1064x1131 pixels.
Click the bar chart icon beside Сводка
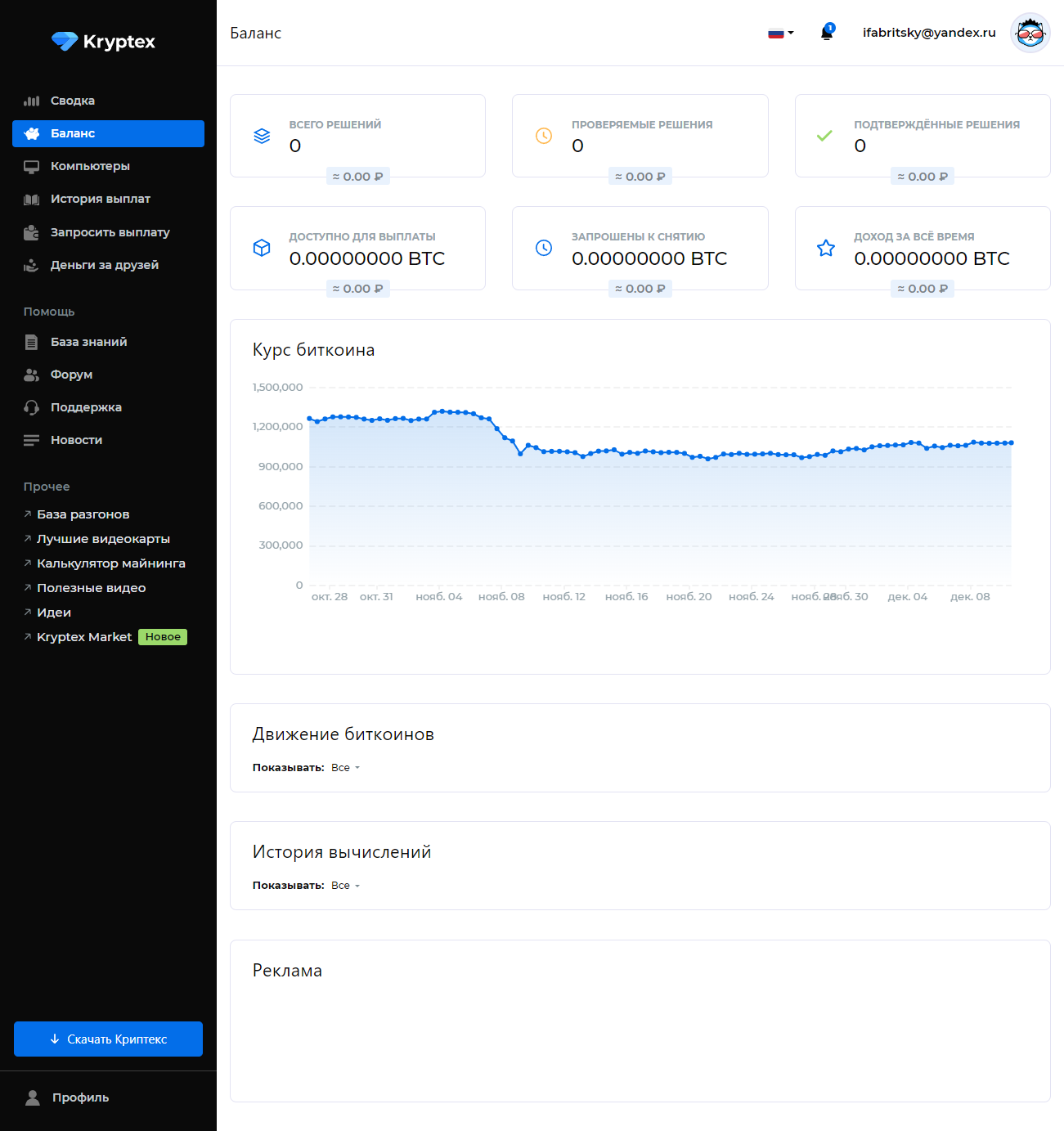(x=32, y=101)
